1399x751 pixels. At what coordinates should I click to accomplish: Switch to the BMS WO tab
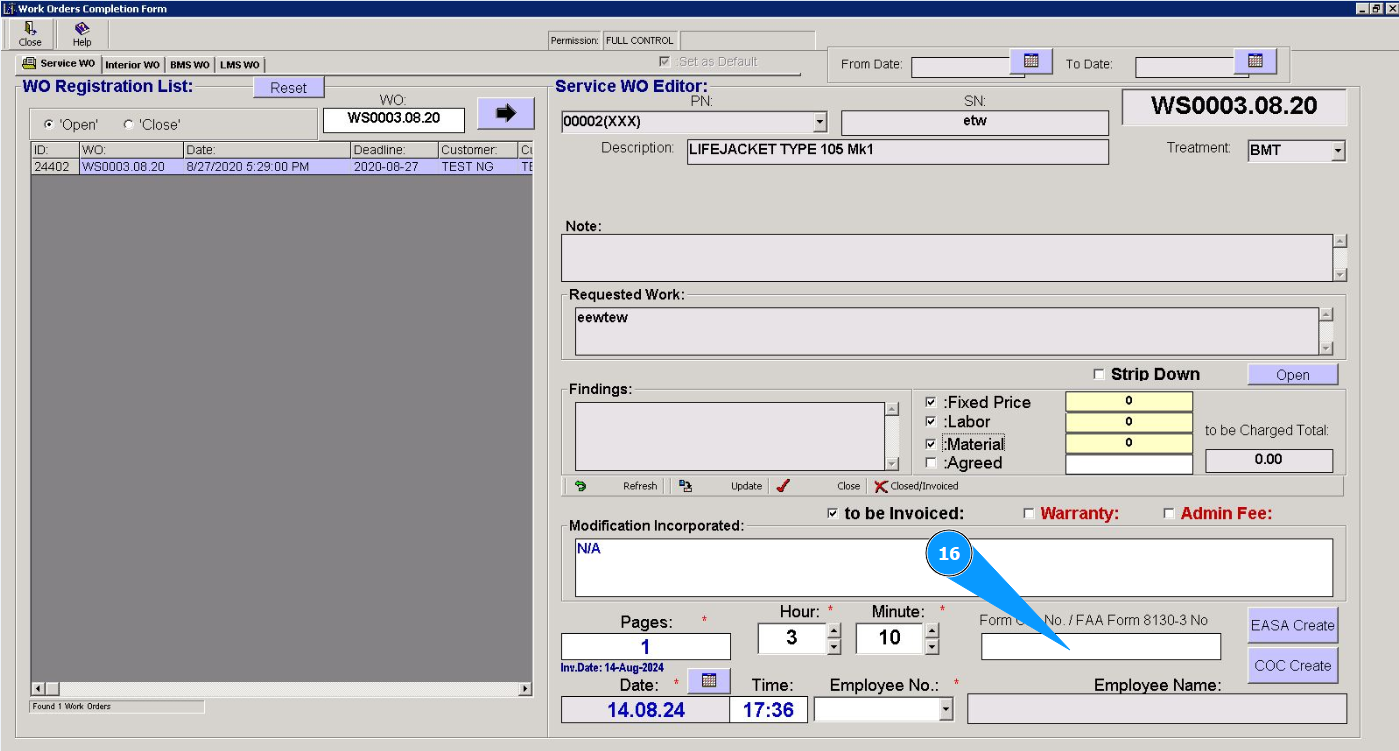(x=190, y=65)
